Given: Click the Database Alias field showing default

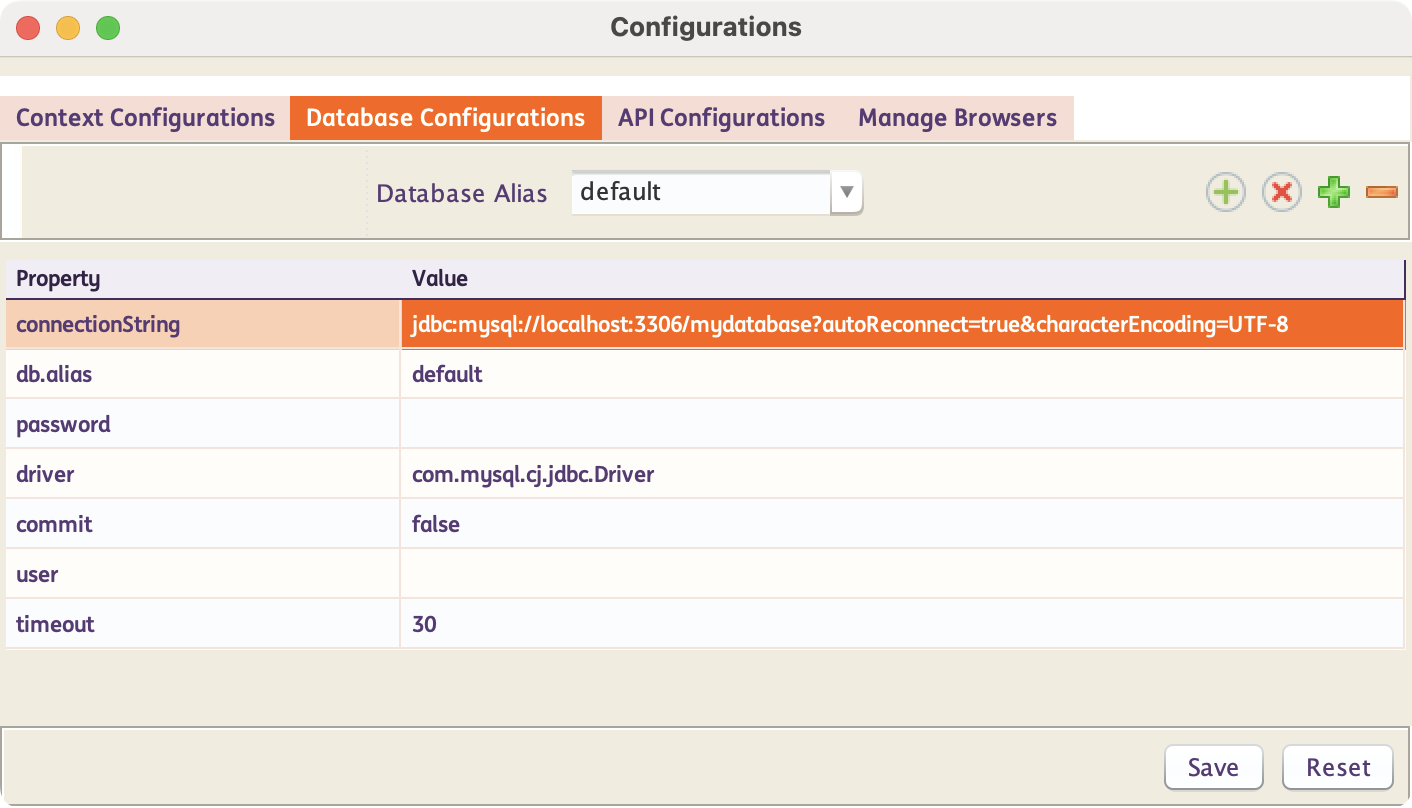Looking at the screenshot, I should tap(700, 192).
